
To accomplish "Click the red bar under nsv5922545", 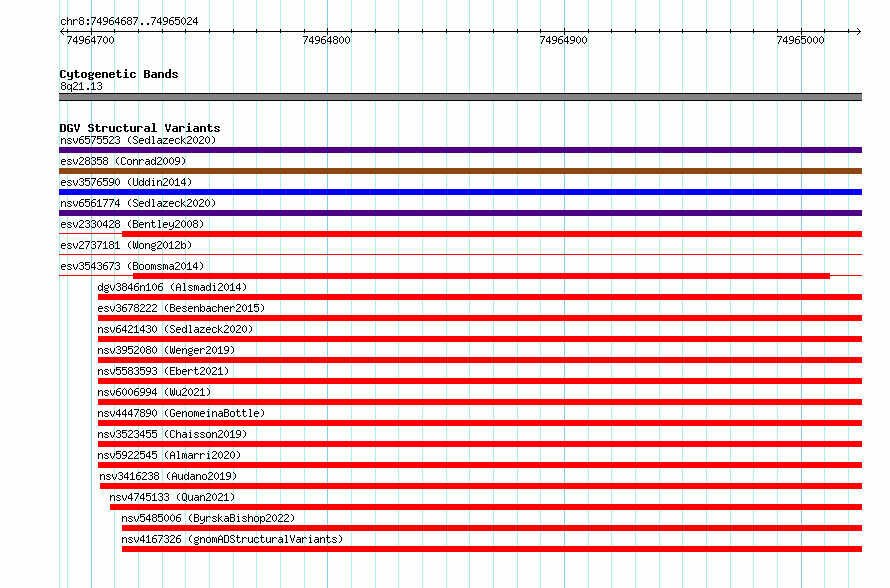I will coord(480,465).
